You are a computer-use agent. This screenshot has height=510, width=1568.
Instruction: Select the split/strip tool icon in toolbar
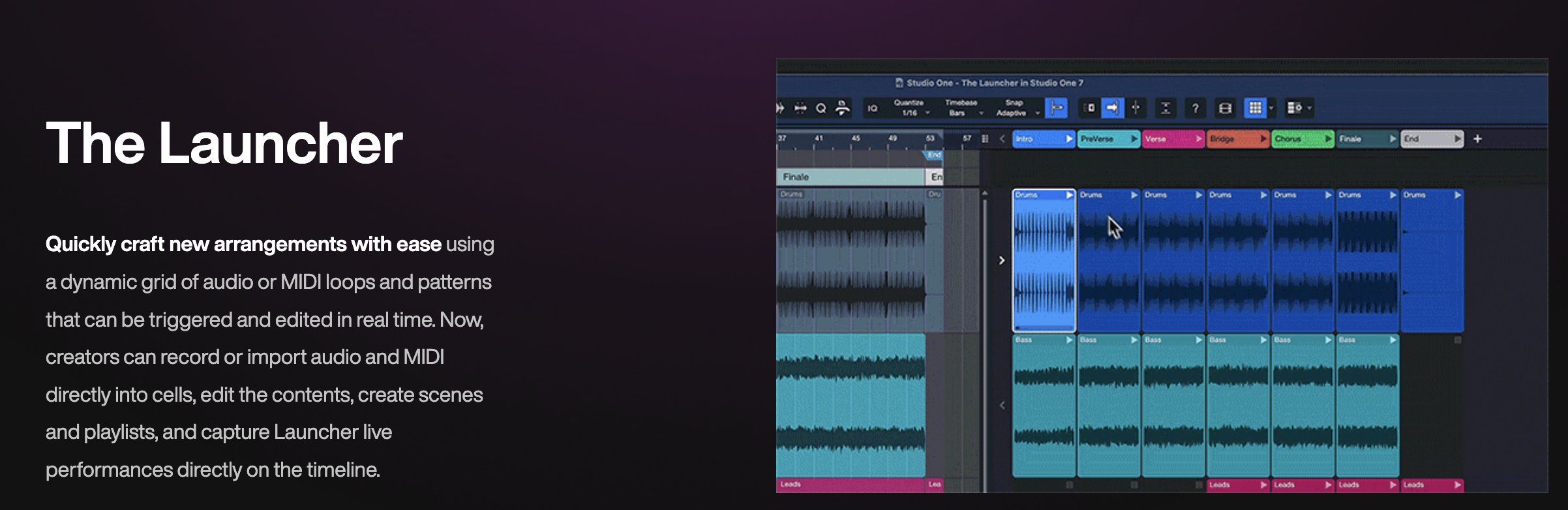[800, 108]
